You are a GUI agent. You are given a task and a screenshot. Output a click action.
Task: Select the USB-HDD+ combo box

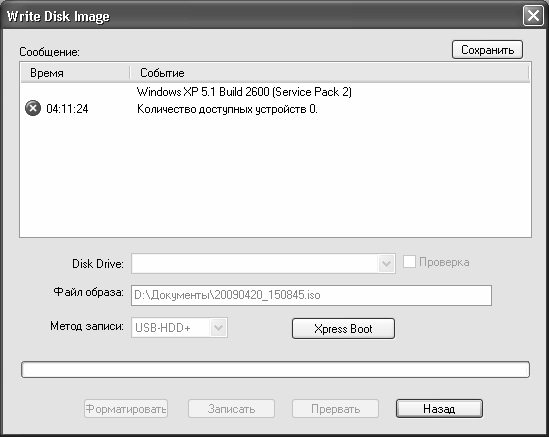pos(179,328)
